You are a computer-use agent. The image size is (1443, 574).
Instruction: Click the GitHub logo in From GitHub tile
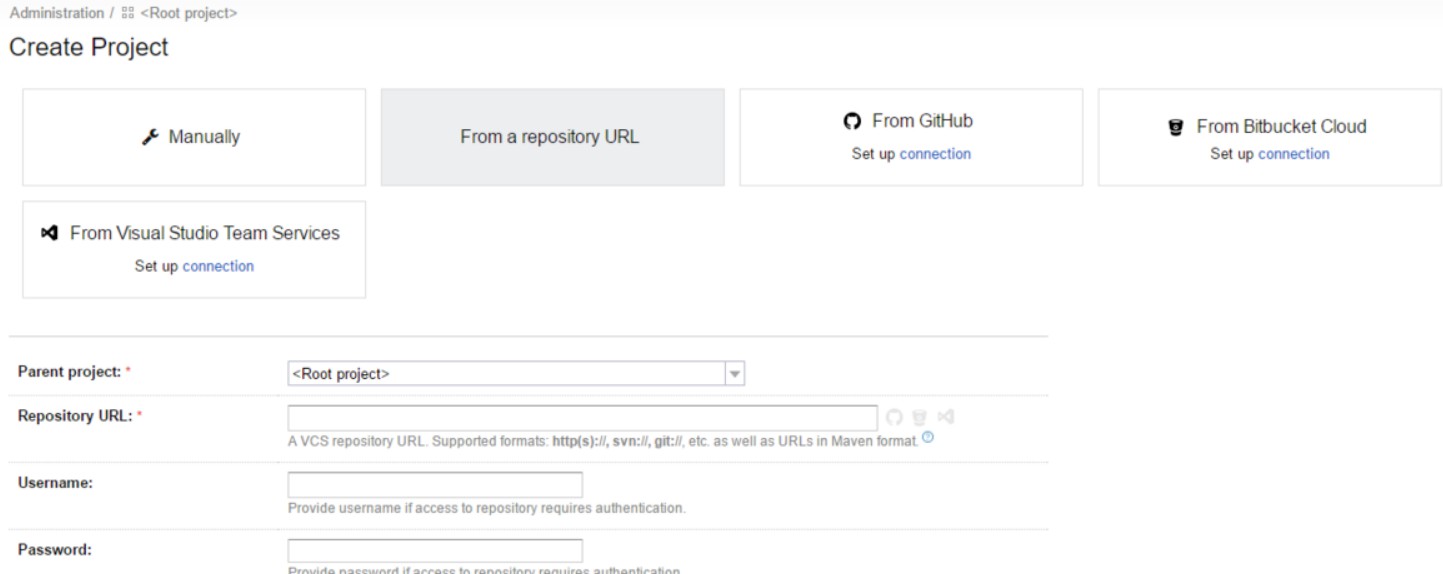pos(852,121)
